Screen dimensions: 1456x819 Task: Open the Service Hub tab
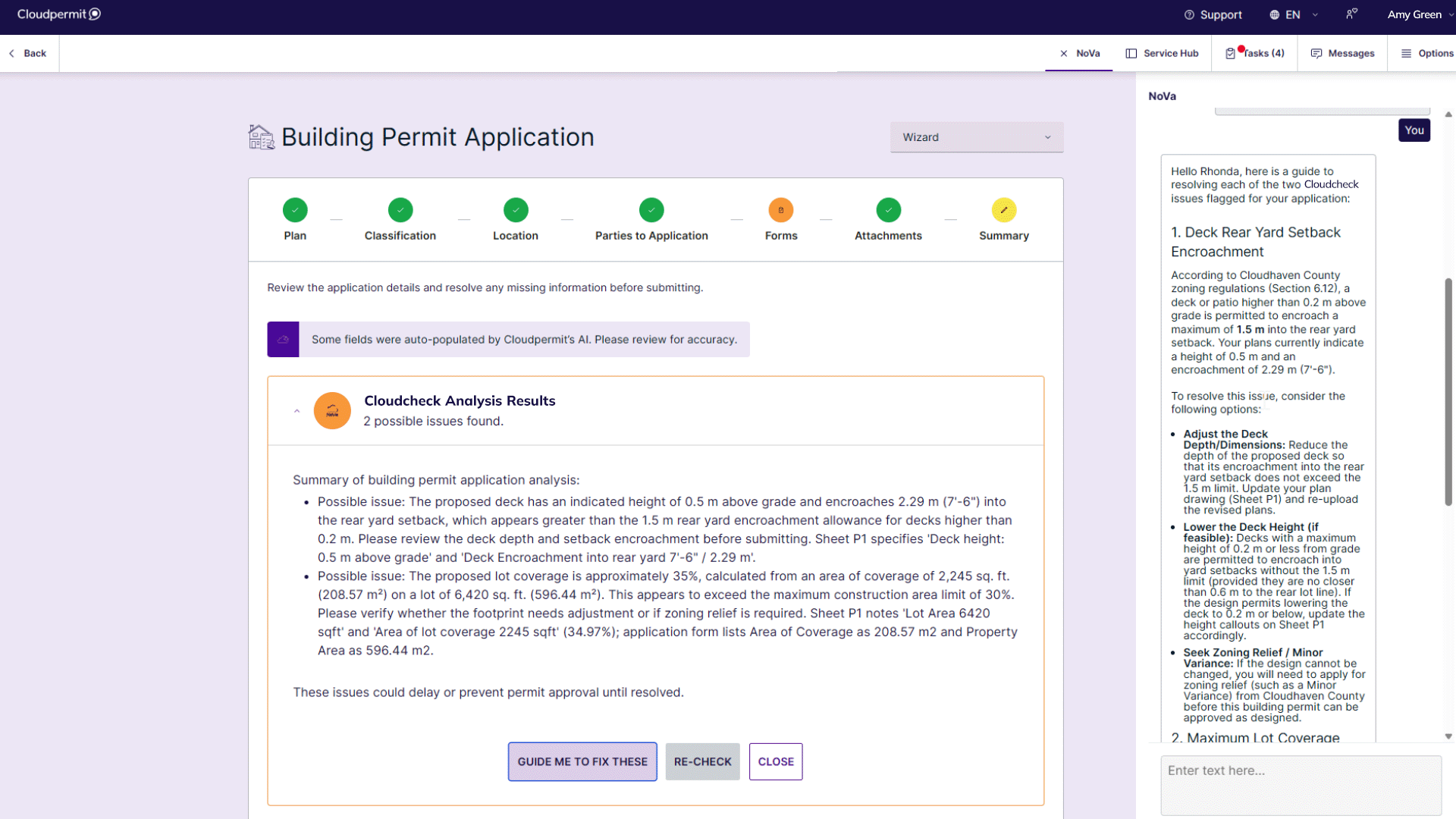point(1162,53)
